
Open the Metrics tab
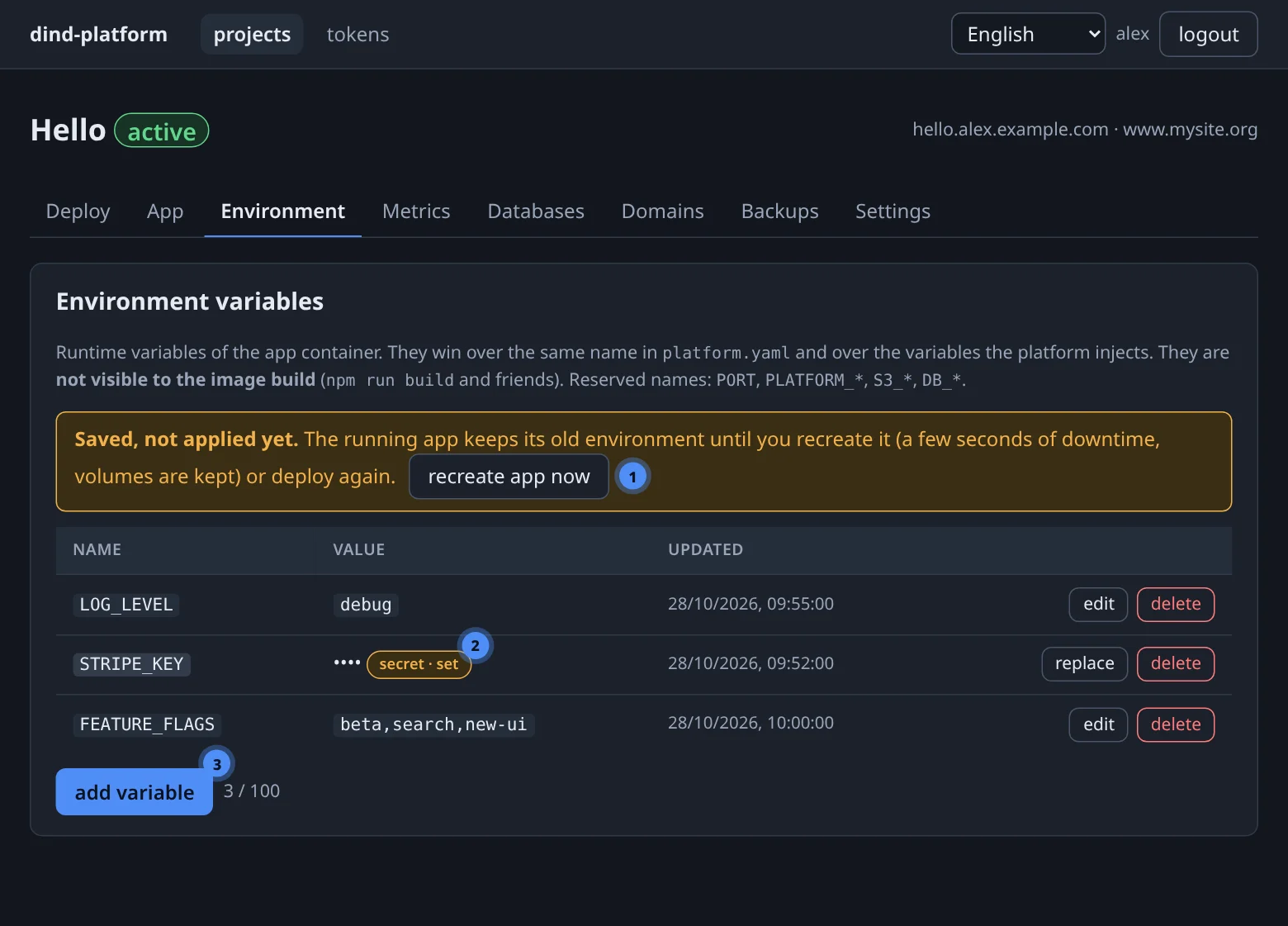click(416, 211)
